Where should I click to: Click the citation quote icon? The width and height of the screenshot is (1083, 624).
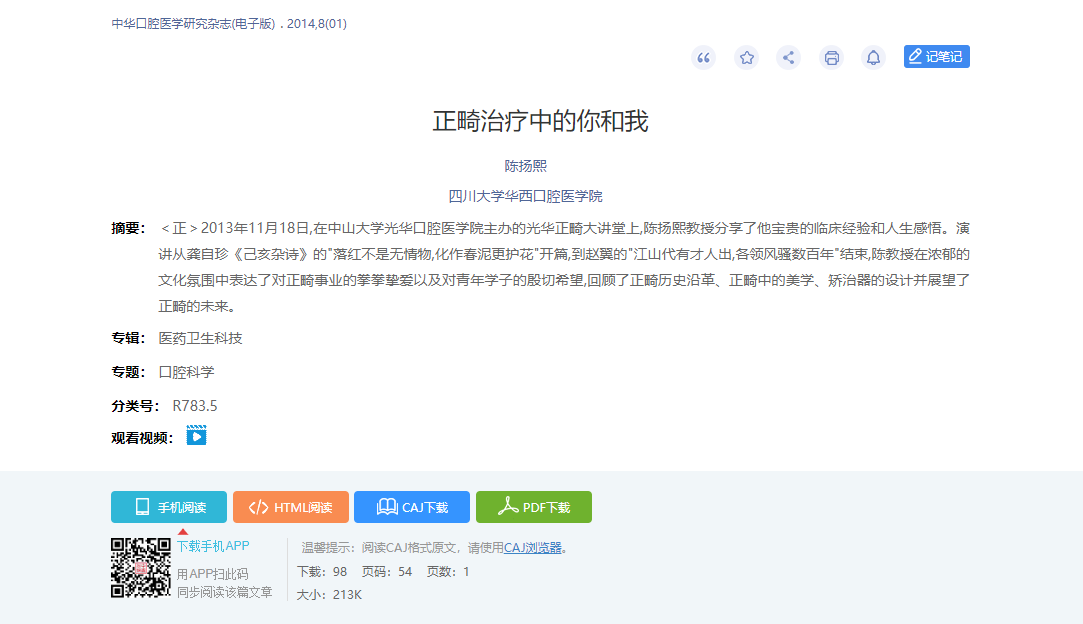point(703,58)
